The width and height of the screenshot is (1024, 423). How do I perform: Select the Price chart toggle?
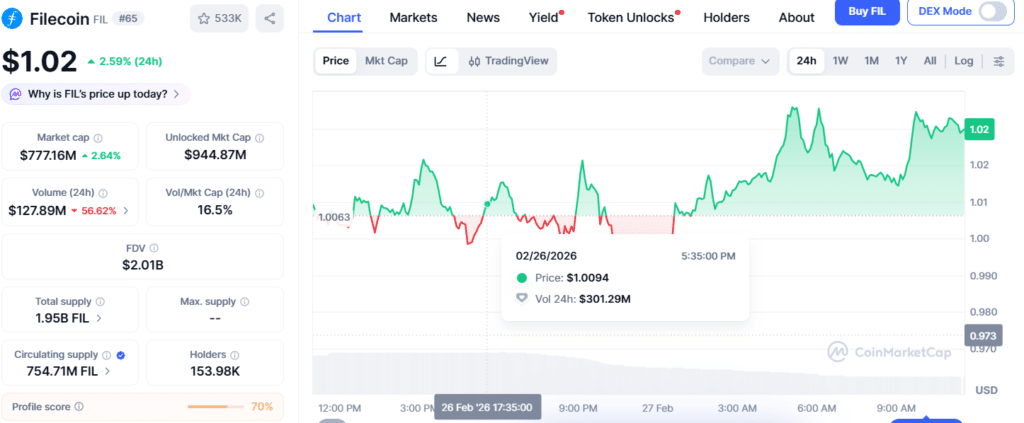(336, 61)
